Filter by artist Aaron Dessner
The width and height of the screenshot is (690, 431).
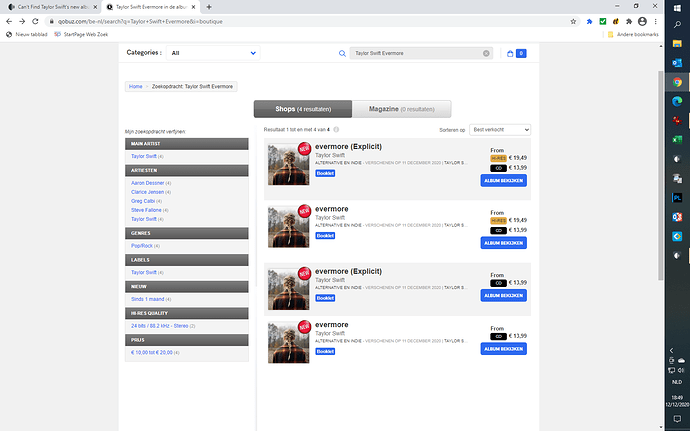pos(147,183)
